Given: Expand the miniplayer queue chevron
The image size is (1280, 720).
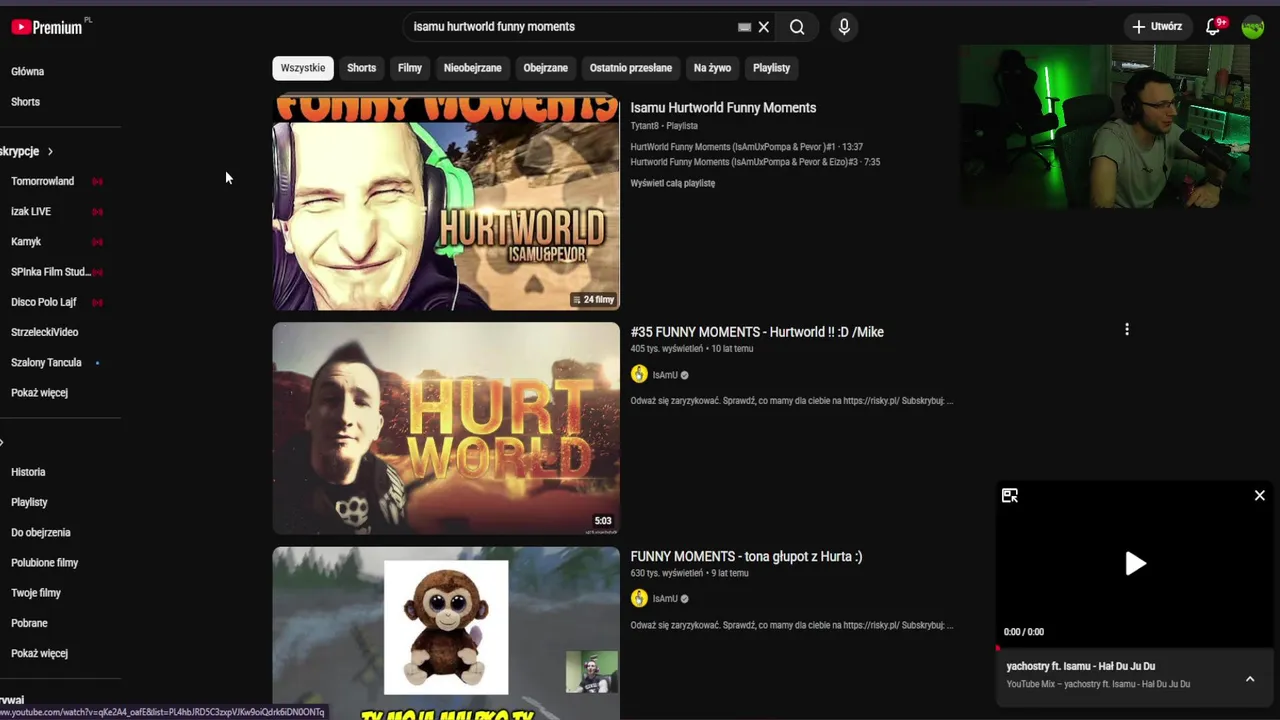Looking at the screenshot, I should click(x=1250, y=679).
